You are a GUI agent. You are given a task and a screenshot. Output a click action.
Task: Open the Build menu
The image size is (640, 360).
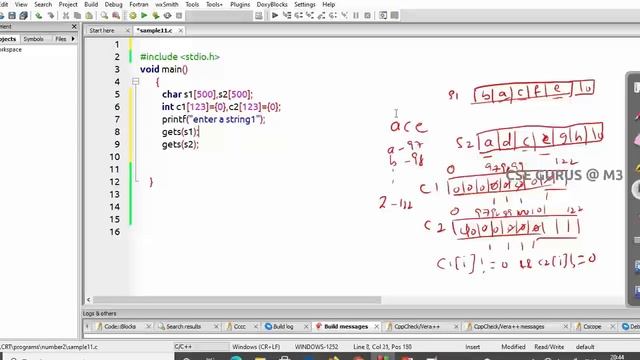(91, 4)
